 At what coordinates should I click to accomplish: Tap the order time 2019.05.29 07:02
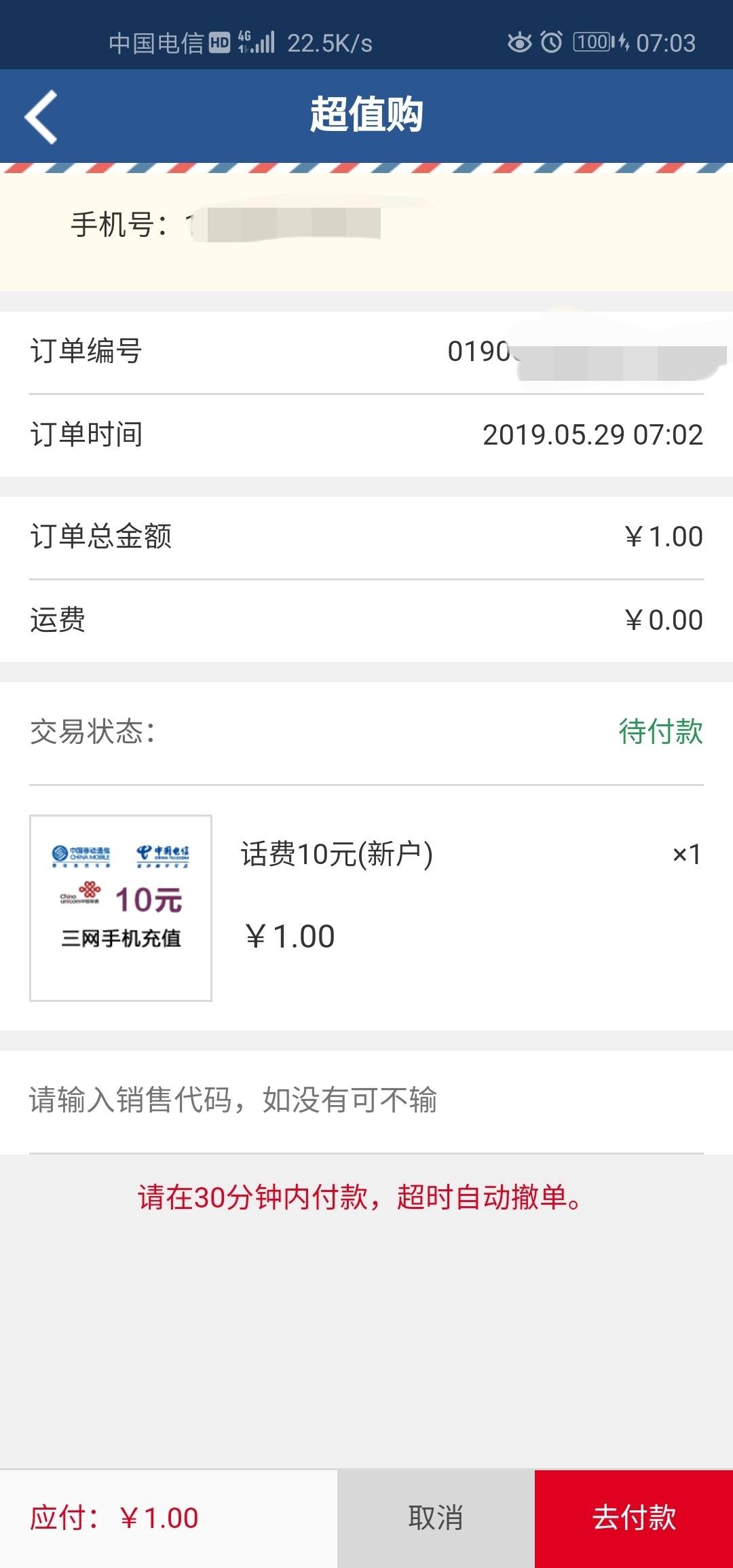(x=593, y=435)
